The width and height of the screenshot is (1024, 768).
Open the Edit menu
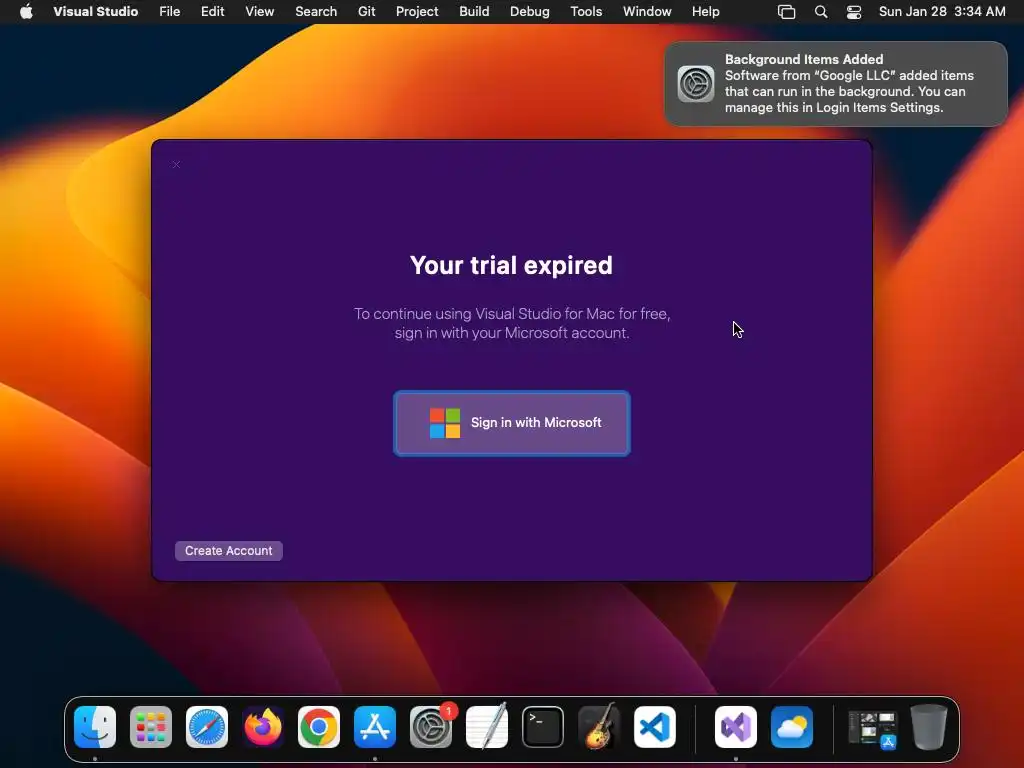(x=212, y=12)
